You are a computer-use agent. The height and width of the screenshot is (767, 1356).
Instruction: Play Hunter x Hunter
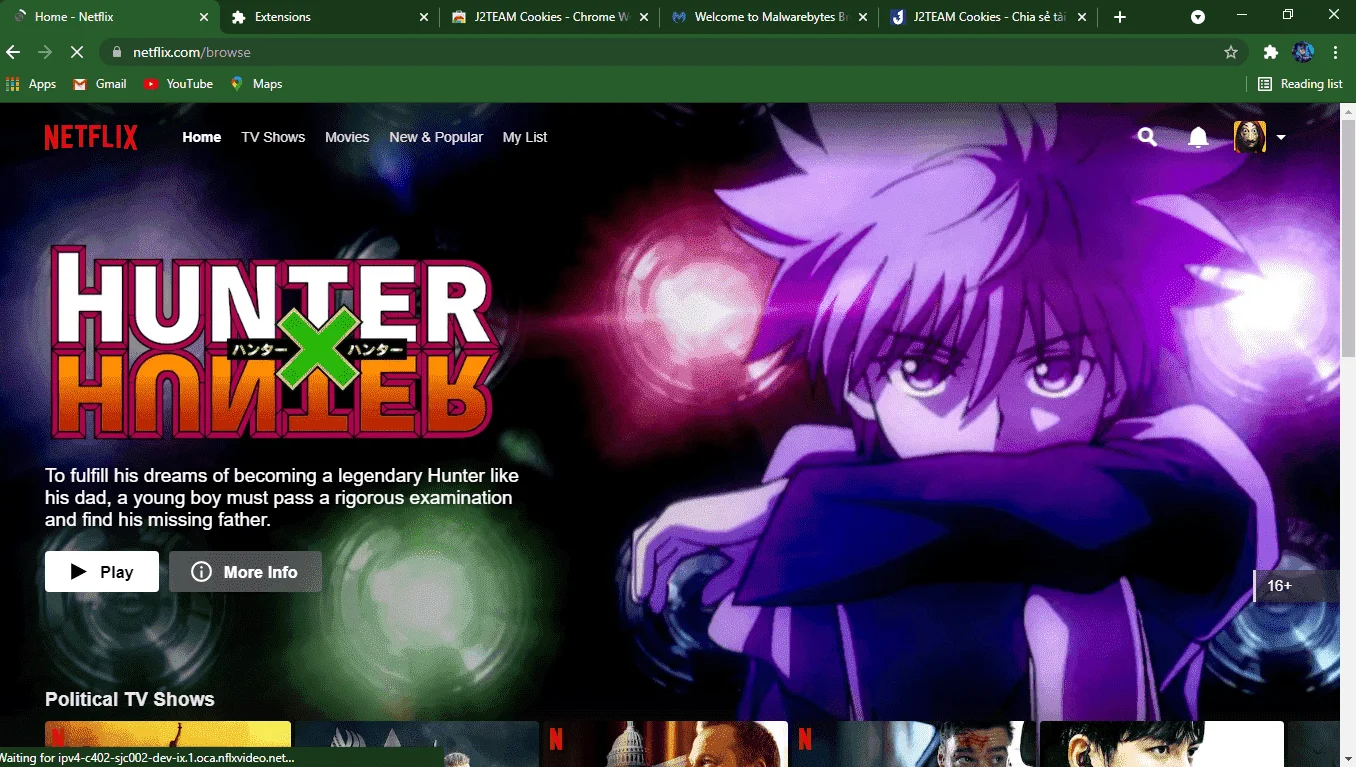(102, 571)
